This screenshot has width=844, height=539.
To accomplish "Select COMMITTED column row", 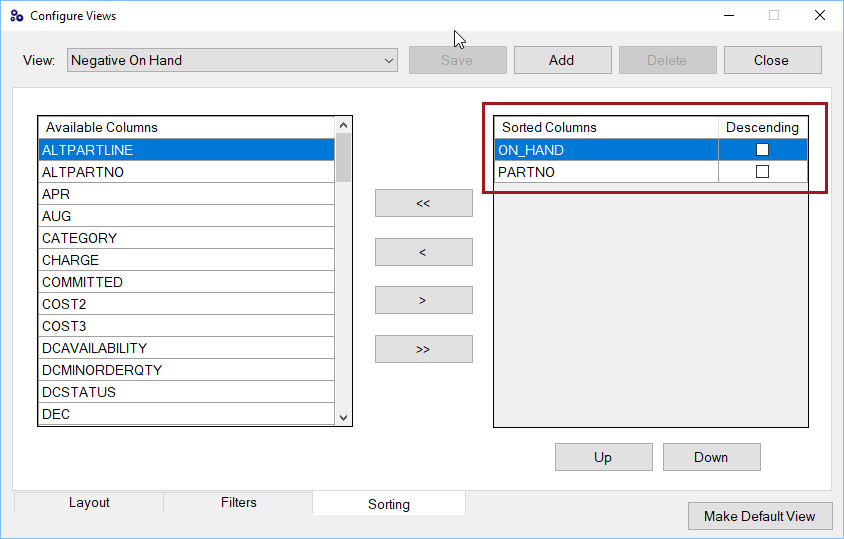I will click(186, 282).
